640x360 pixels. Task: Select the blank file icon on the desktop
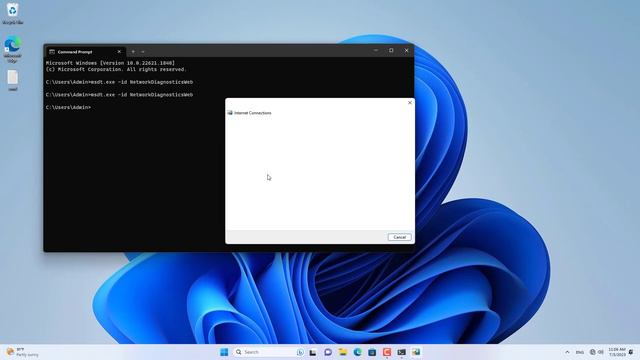pos(13,80)
